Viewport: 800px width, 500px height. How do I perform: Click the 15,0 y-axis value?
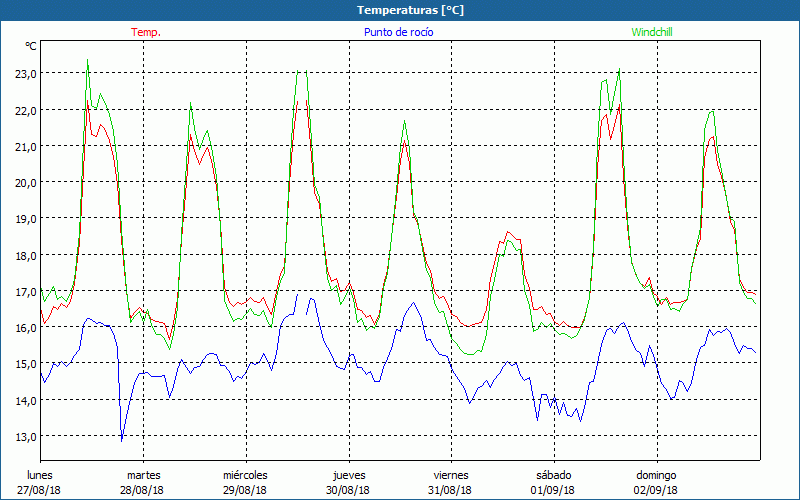[26, 364]
